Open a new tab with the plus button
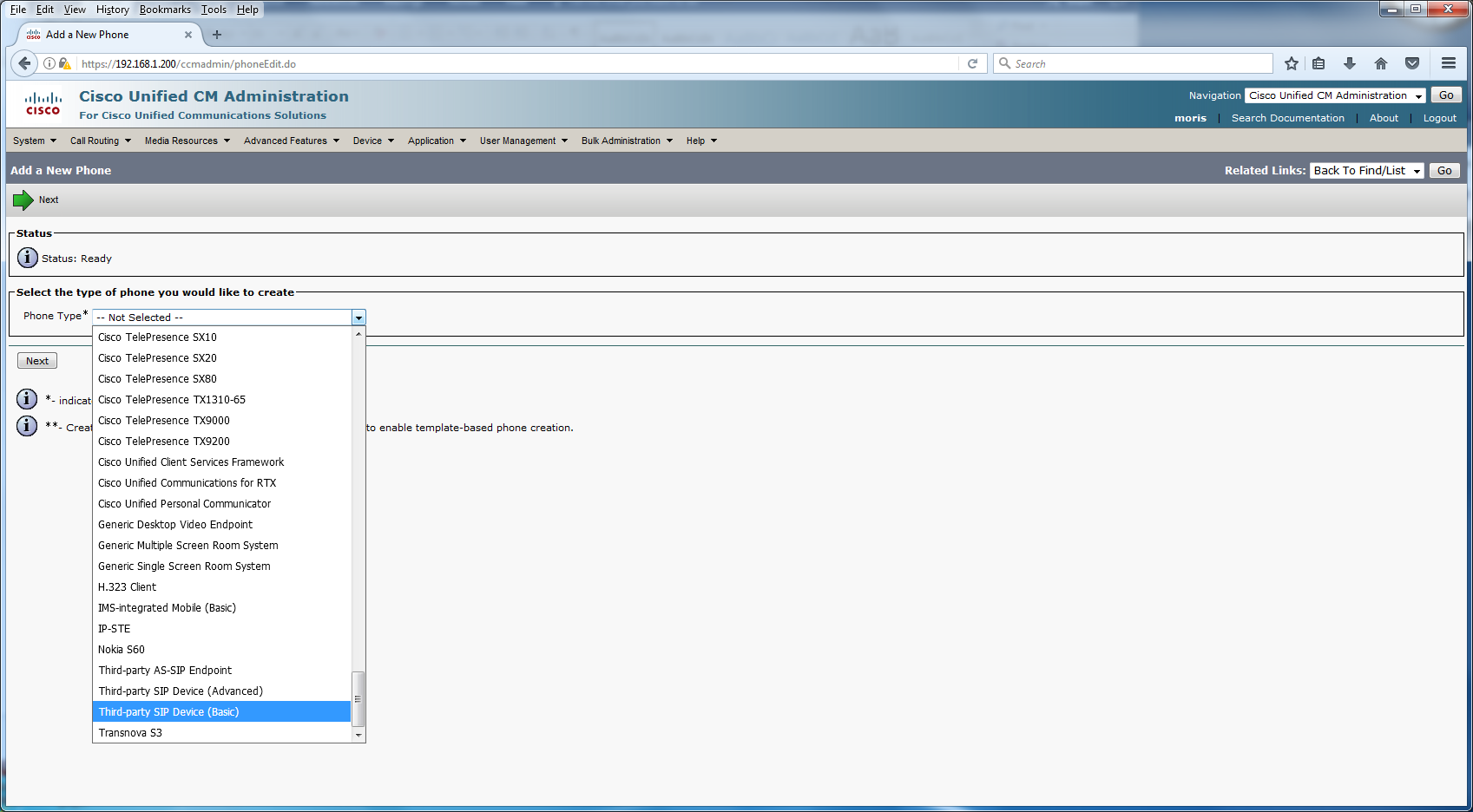 [217, 35]
